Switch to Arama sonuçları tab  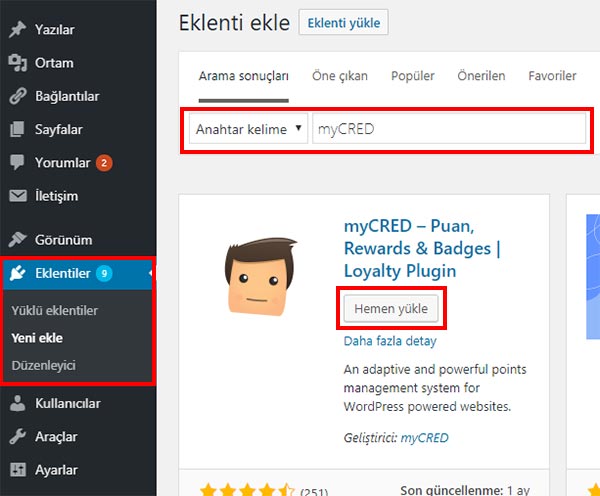pyautogui.click(x=243, y=76)
